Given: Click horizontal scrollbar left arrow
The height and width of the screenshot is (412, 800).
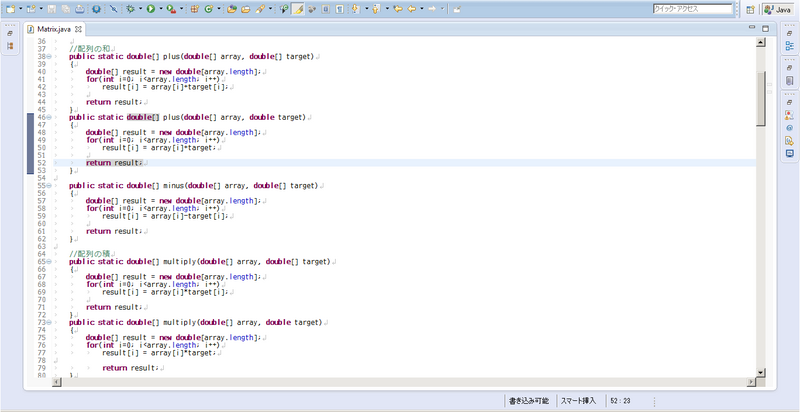Looking at the screenshot, I should pos(57,382).
